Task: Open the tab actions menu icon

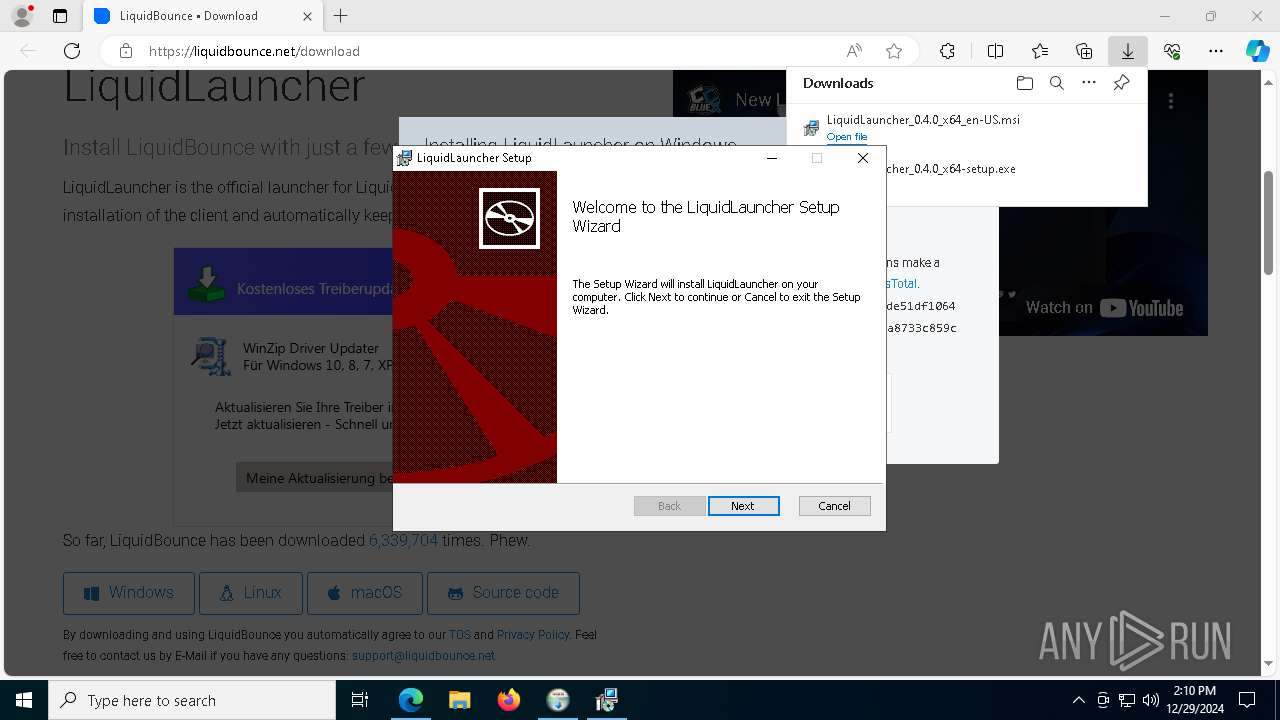Action: [60, 16]
